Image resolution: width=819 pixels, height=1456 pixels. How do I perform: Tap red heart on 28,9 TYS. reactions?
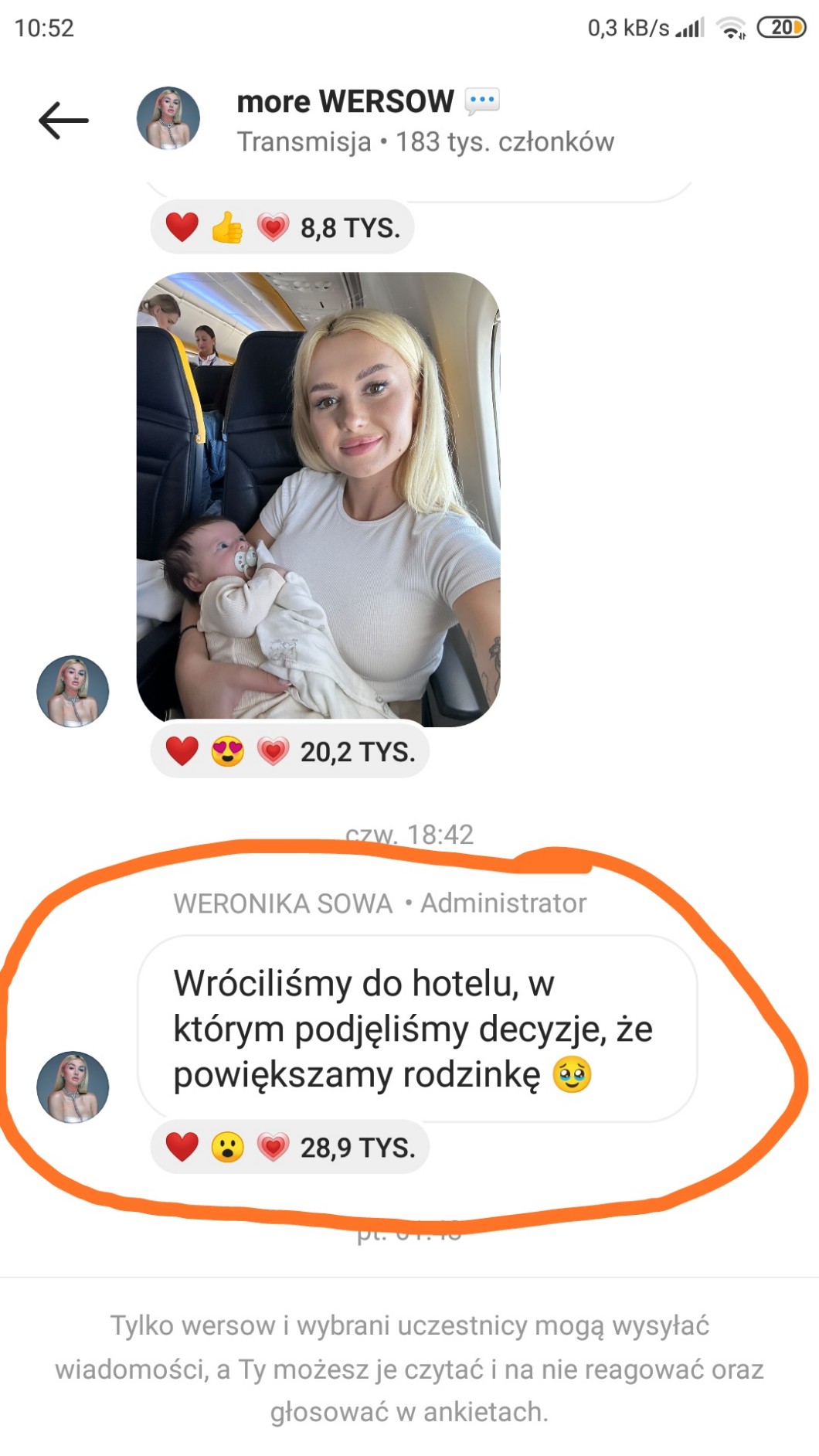182,1147
